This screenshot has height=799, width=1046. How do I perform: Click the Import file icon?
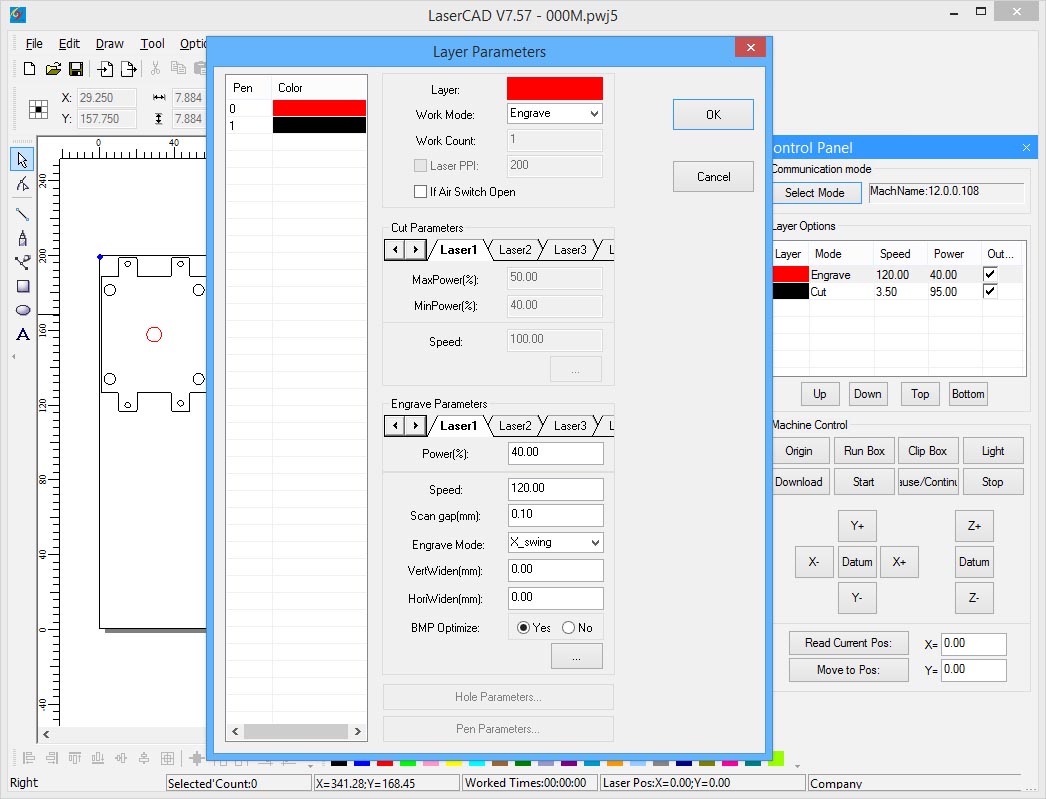tap(105, 69)
